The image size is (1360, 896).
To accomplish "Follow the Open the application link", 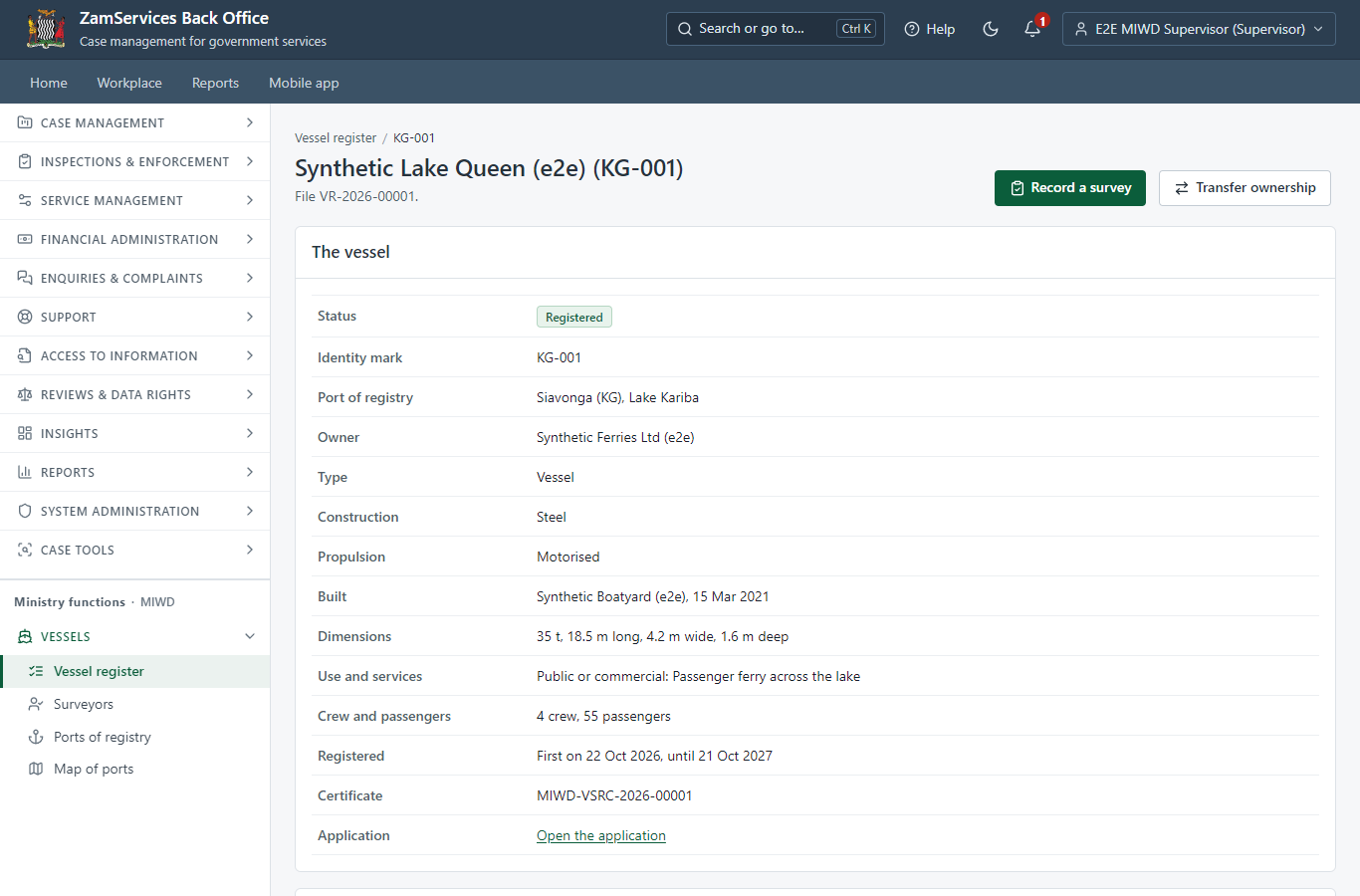I will (601, 835).
